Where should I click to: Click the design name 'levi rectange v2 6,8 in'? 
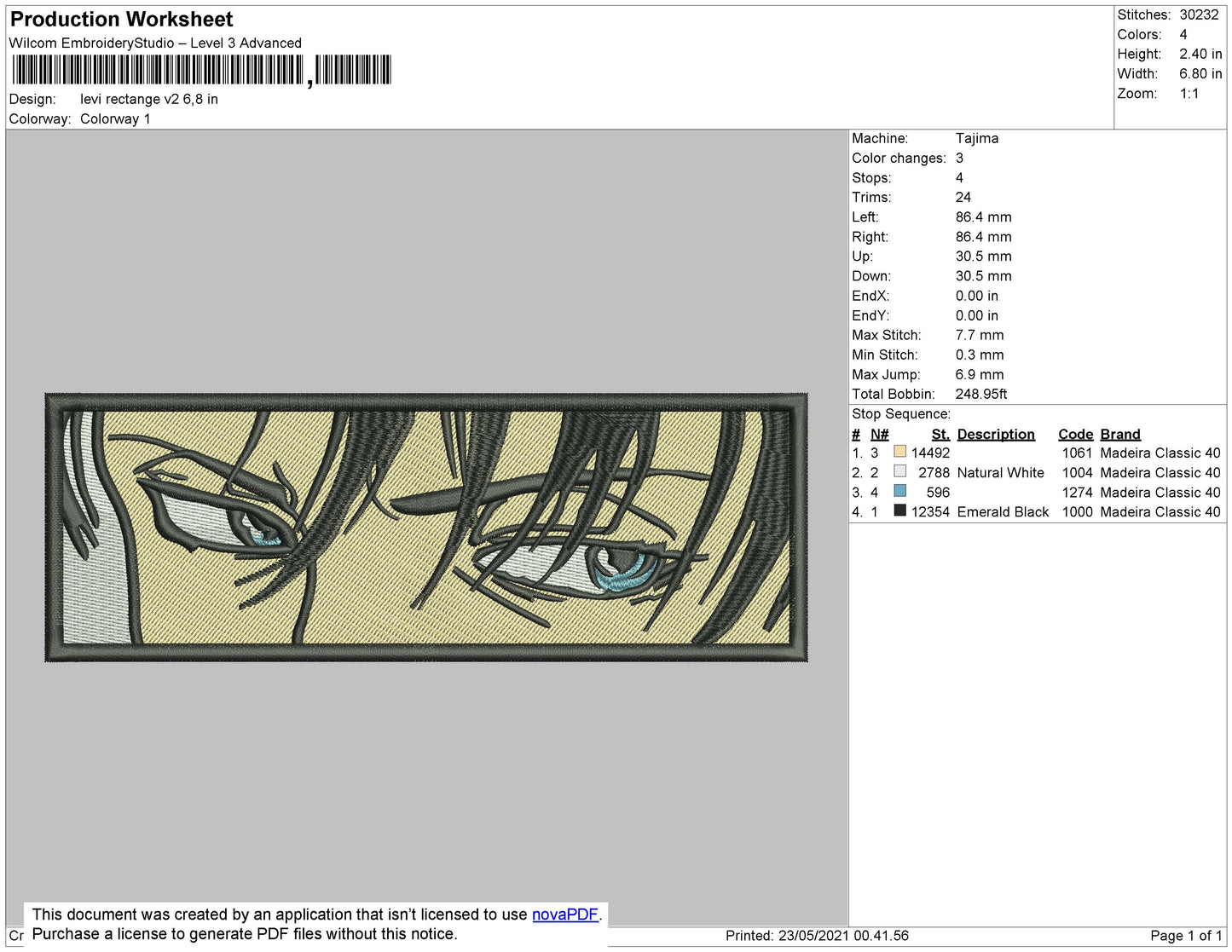click(149, 100)
